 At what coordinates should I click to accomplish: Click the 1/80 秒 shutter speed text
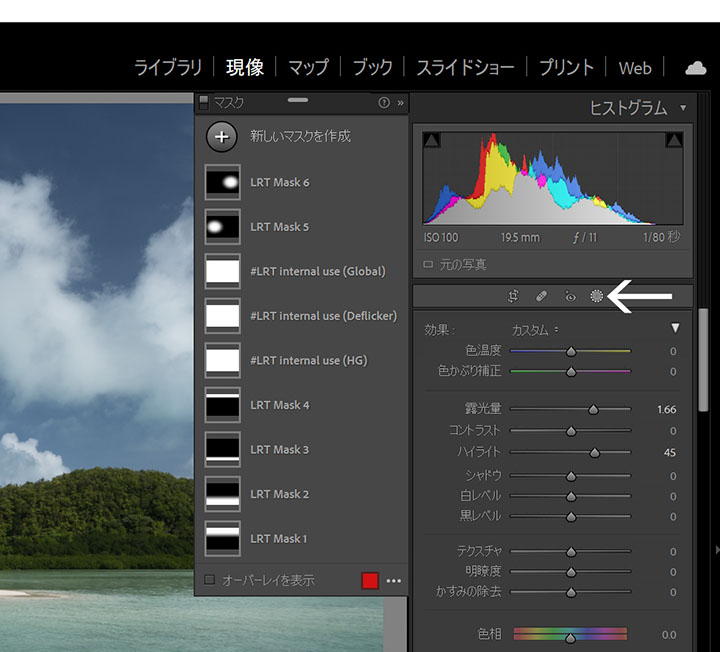coord(661,237)
